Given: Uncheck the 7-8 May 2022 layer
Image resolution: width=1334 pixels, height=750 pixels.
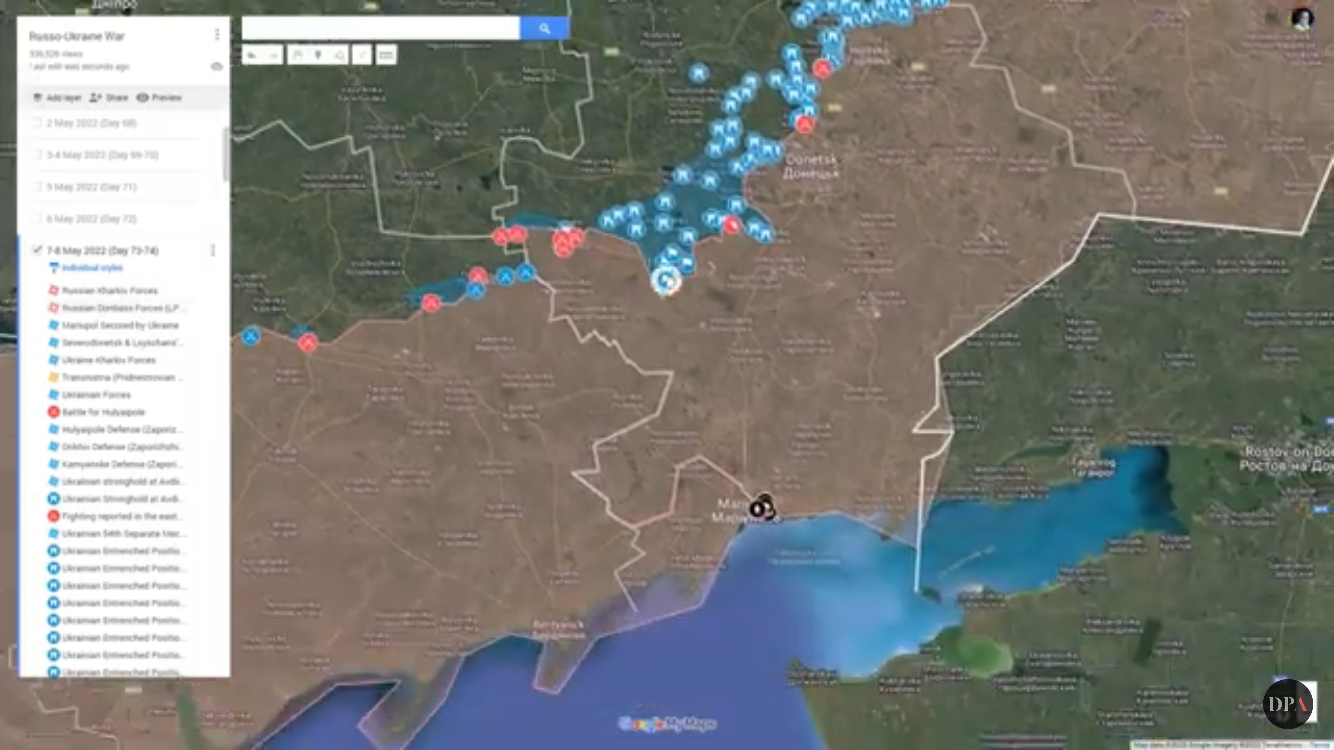Looking at the screenshot, I should [x=37, y=250].
